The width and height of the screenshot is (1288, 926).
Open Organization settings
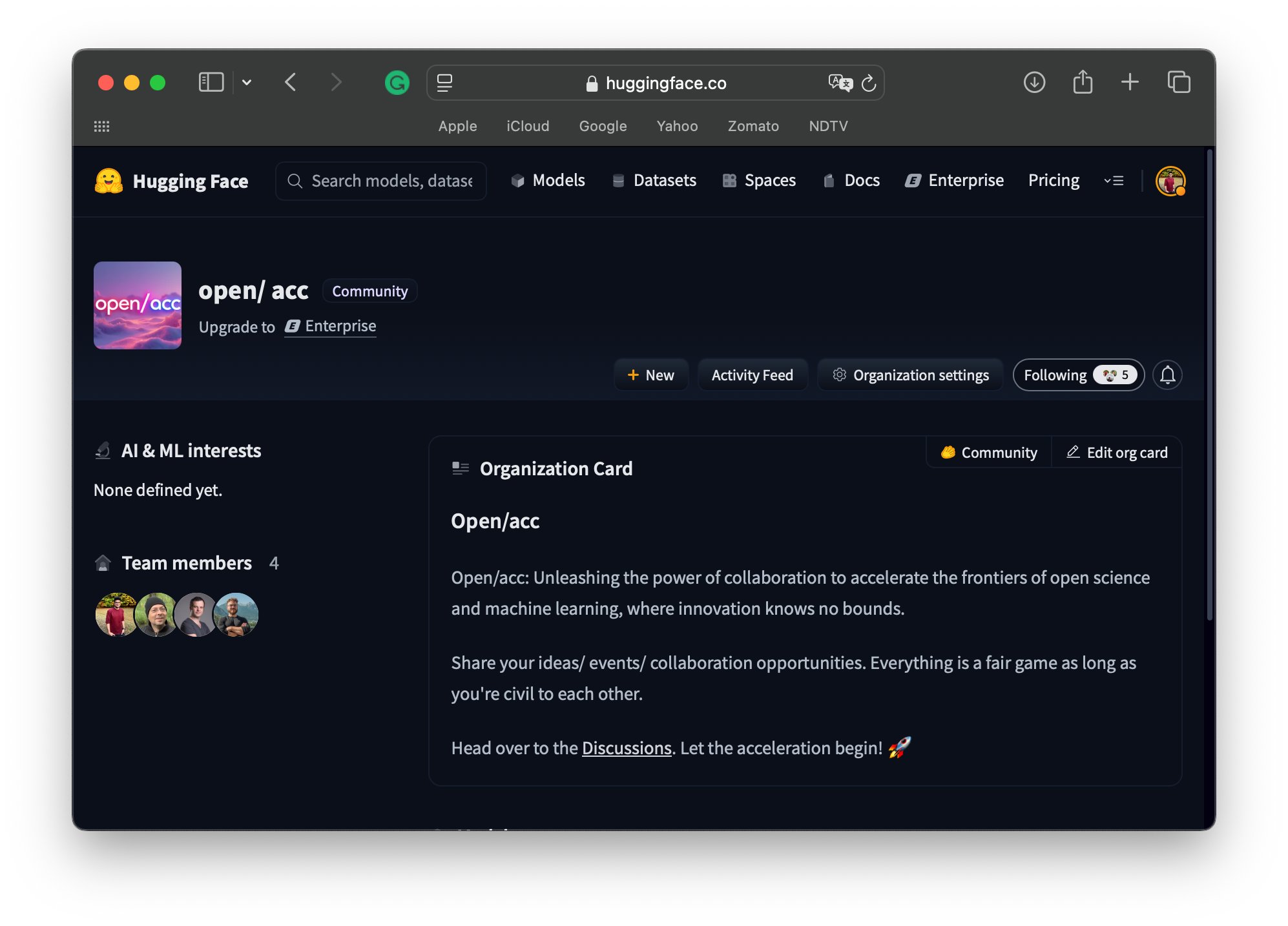(x=910, y=375)
